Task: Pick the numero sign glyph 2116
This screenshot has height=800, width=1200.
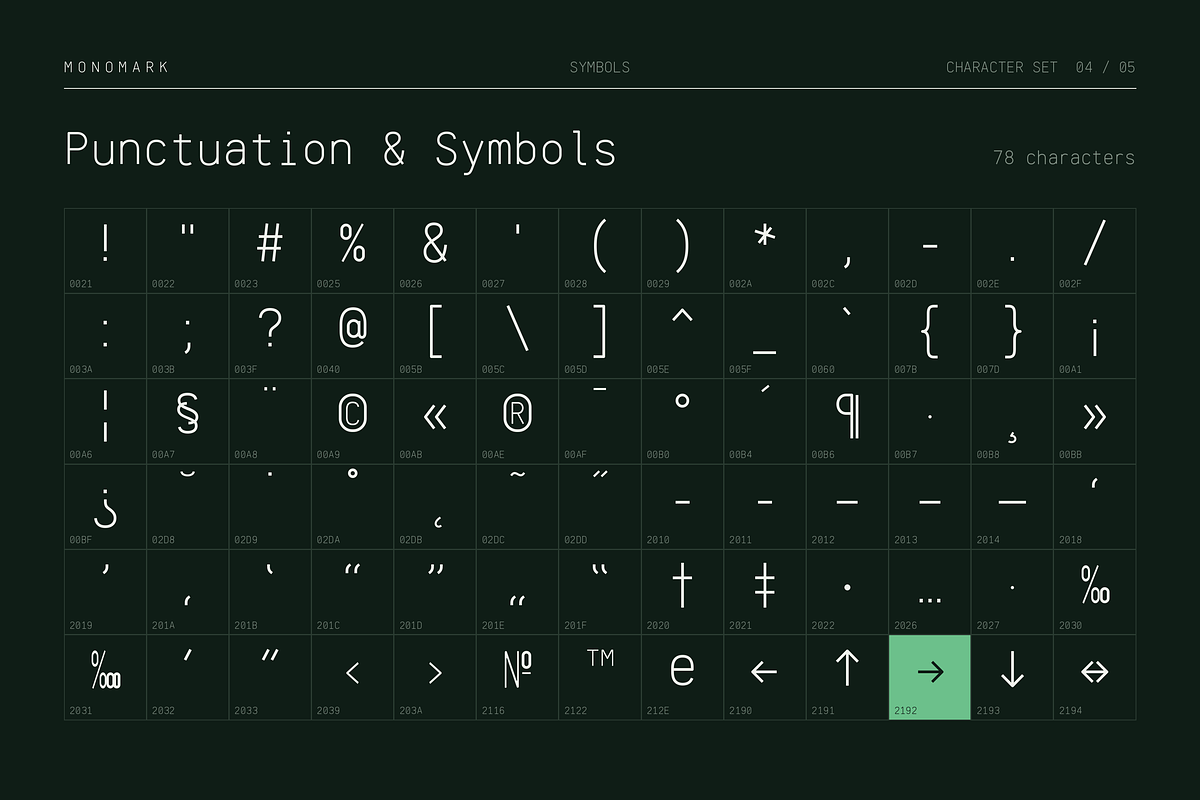Action: 517,676
